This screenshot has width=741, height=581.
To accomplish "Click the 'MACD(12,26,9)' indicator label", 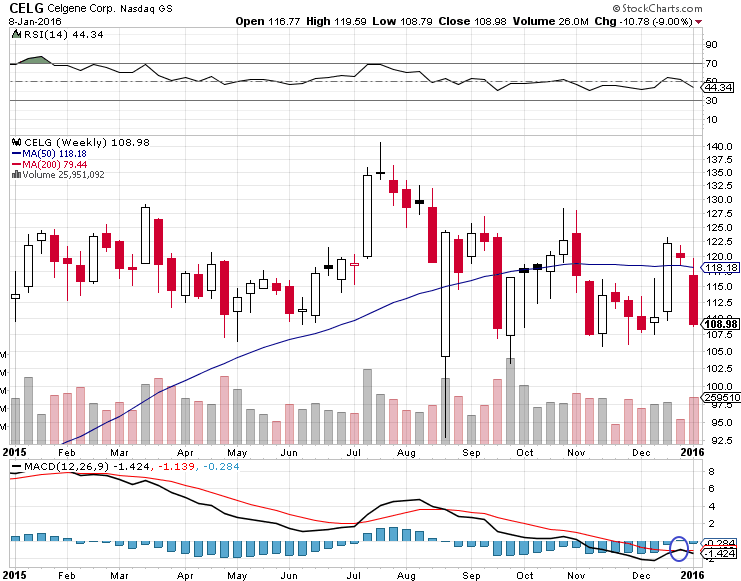I will 66,467.
